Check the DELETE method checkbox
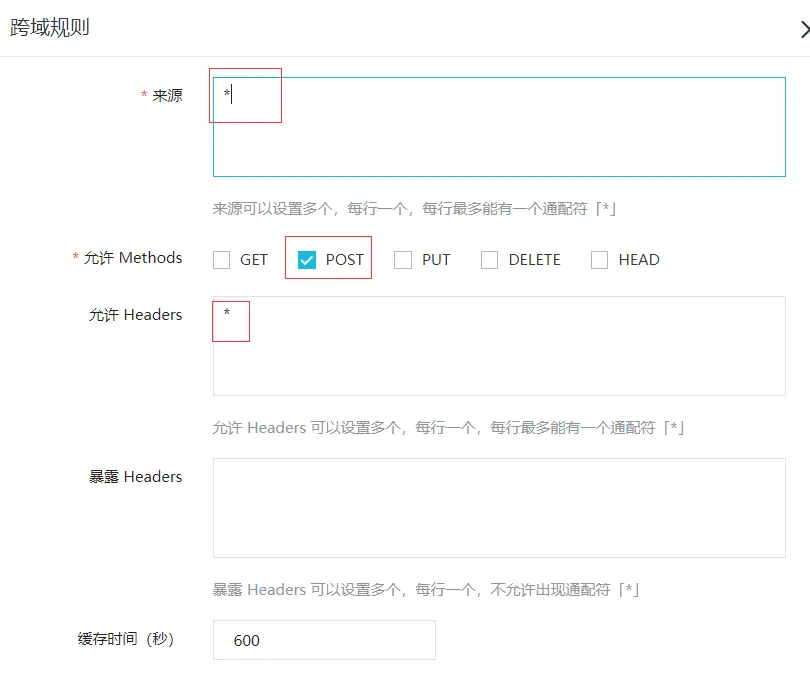 489,259
